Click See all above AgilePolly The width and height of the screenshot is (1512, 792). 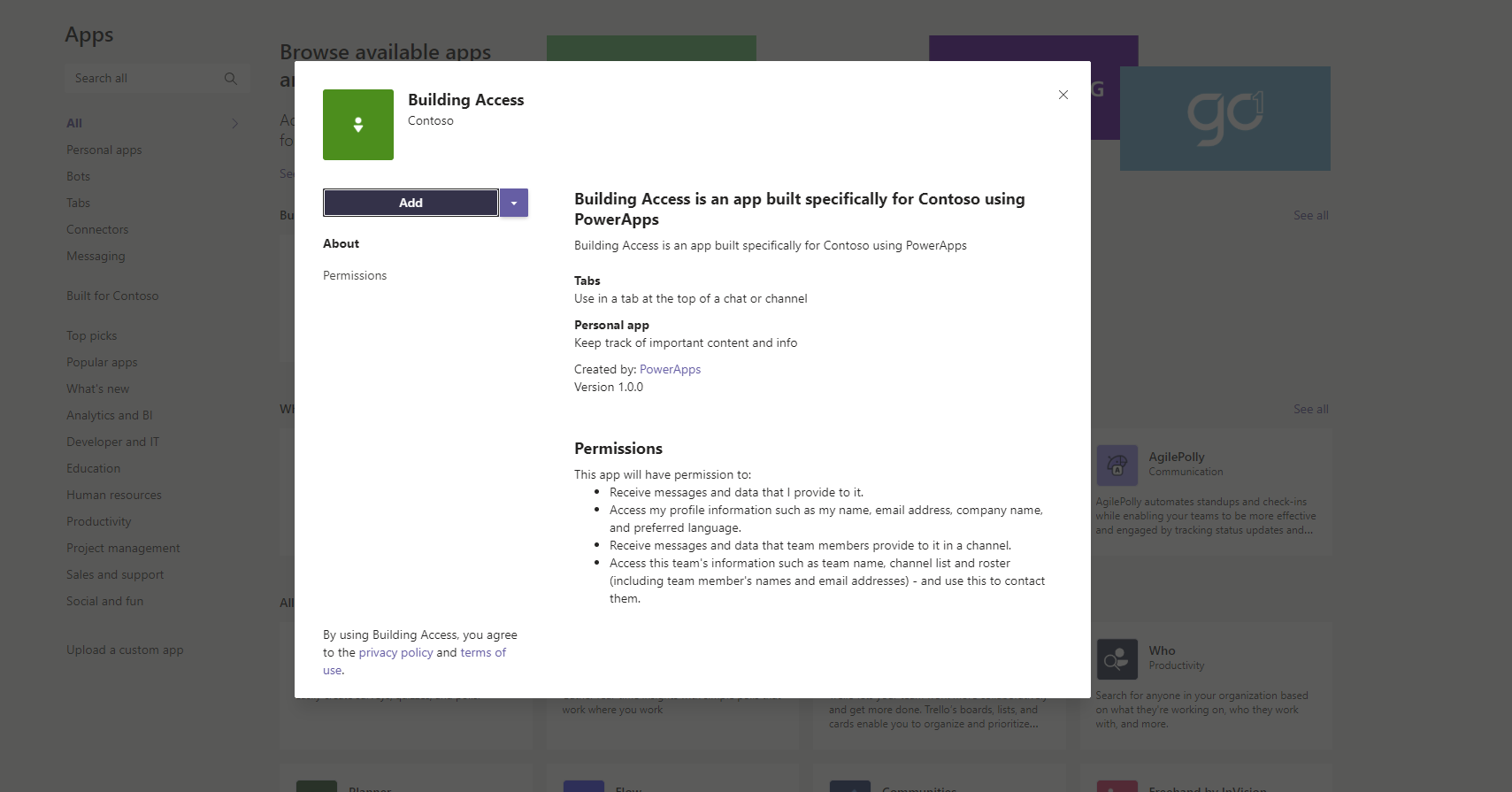tap(1310, 409)
